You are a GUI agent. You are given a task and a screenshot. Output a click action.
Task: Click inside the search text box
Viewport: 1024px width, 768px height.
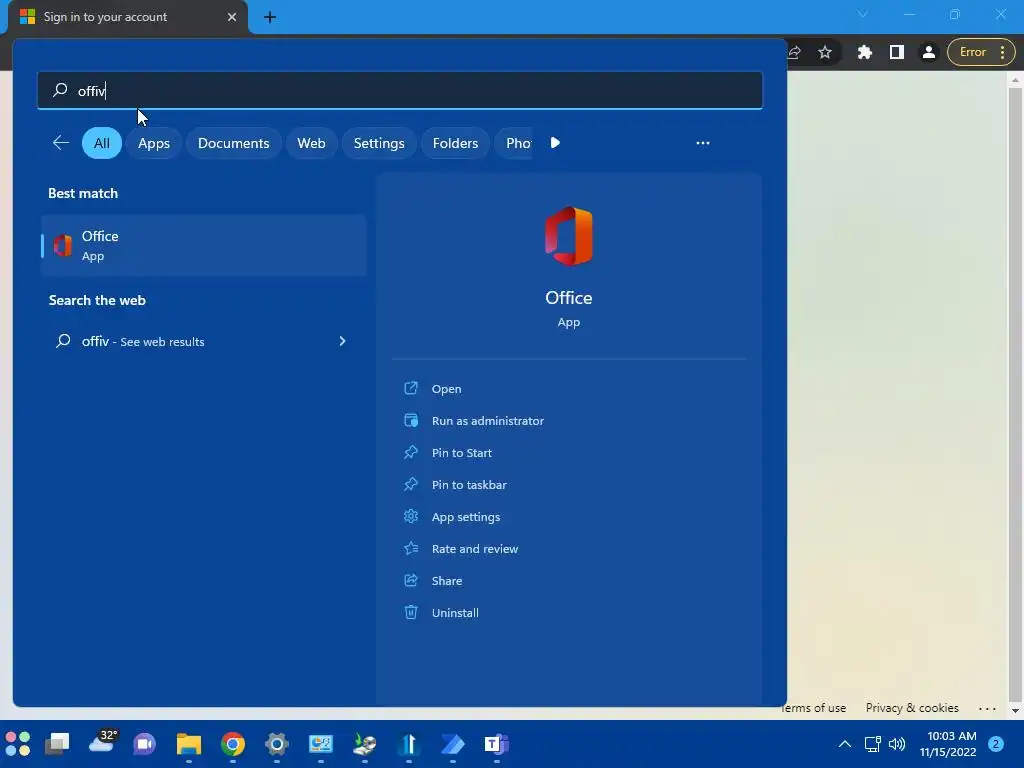(x=400, y=90)
